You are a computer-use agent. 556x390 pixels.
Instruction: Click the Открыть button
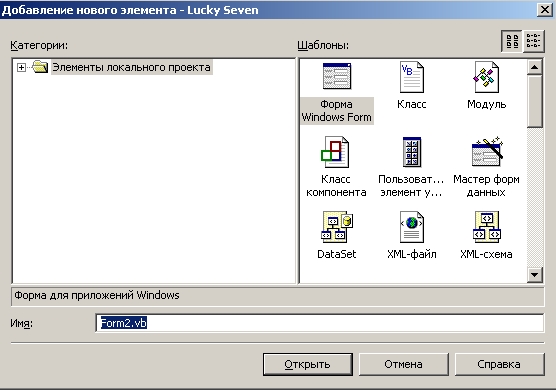(x=308, y=364)
